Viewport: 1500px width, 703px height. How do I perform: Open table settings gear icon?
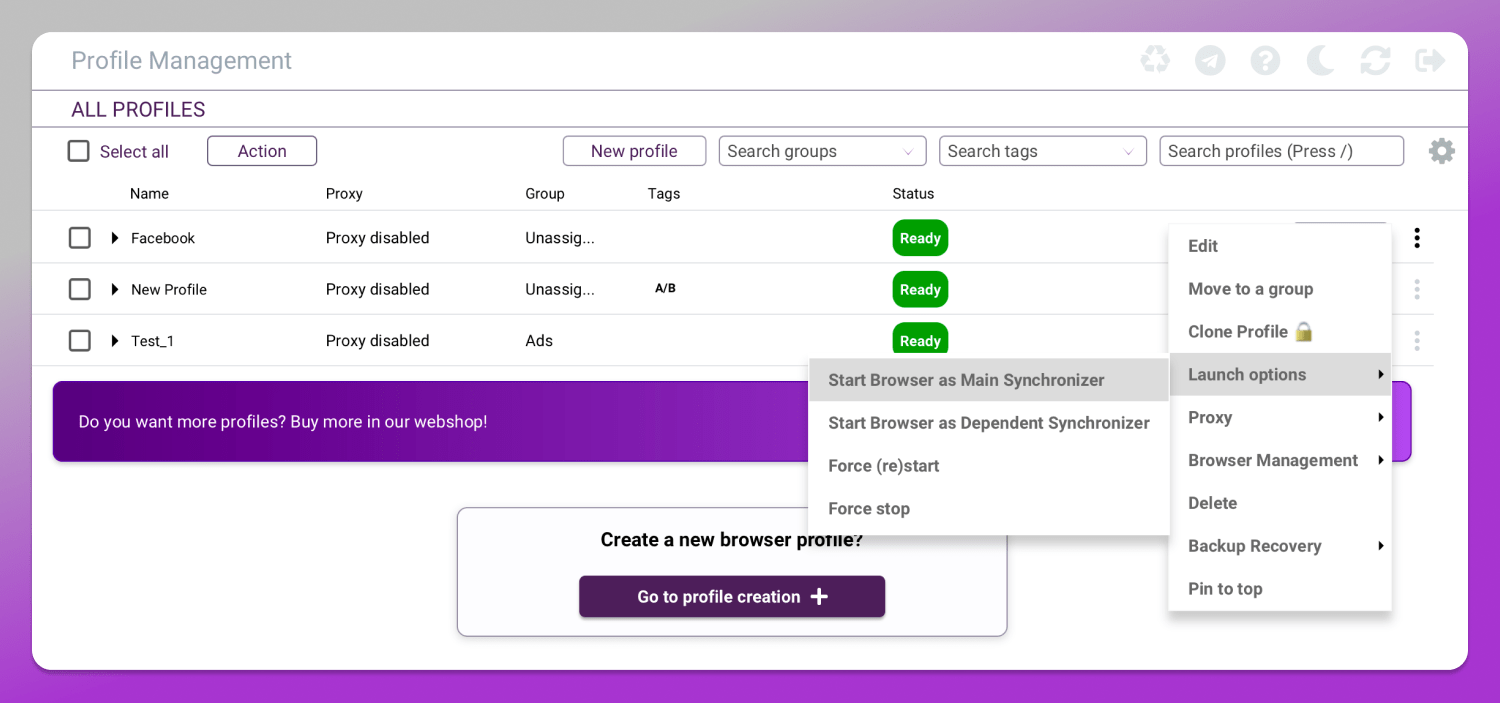1441,151
